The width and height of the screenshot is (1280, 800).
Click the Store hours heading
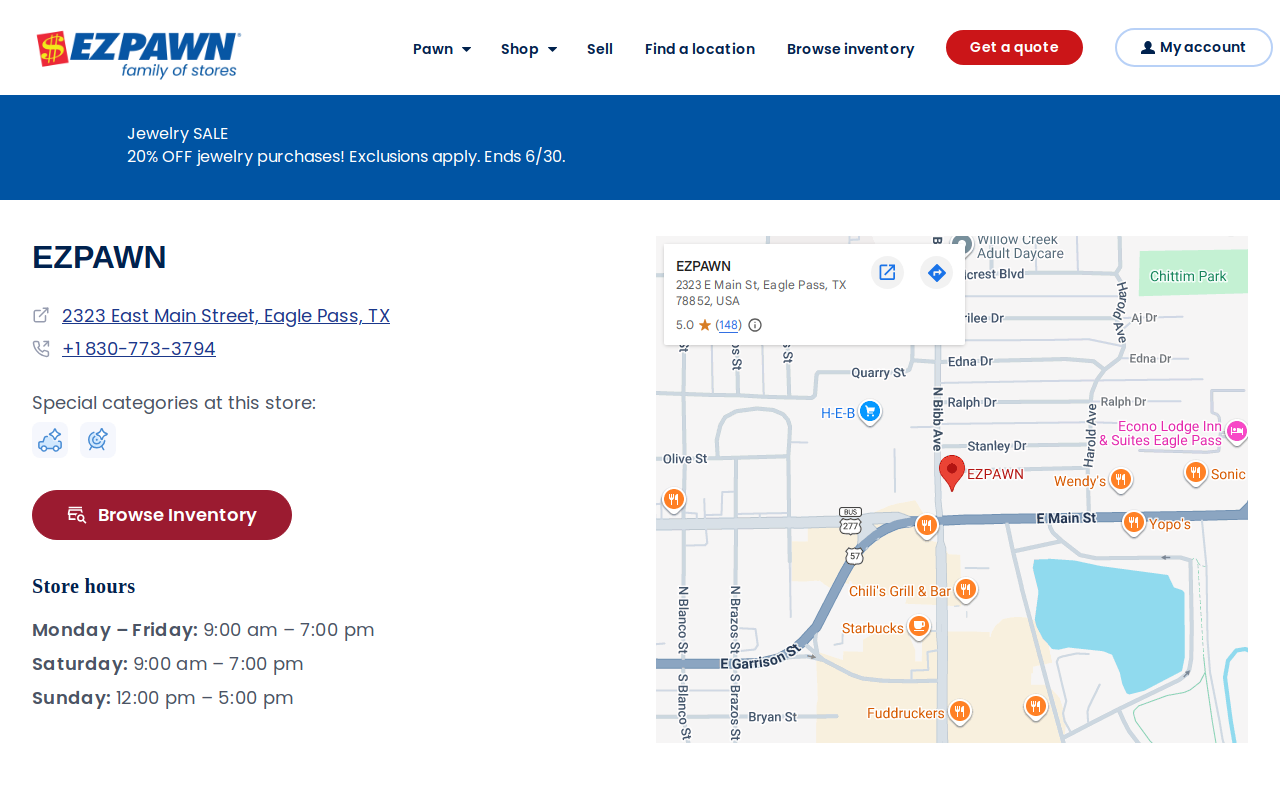[x=83, y=586]
